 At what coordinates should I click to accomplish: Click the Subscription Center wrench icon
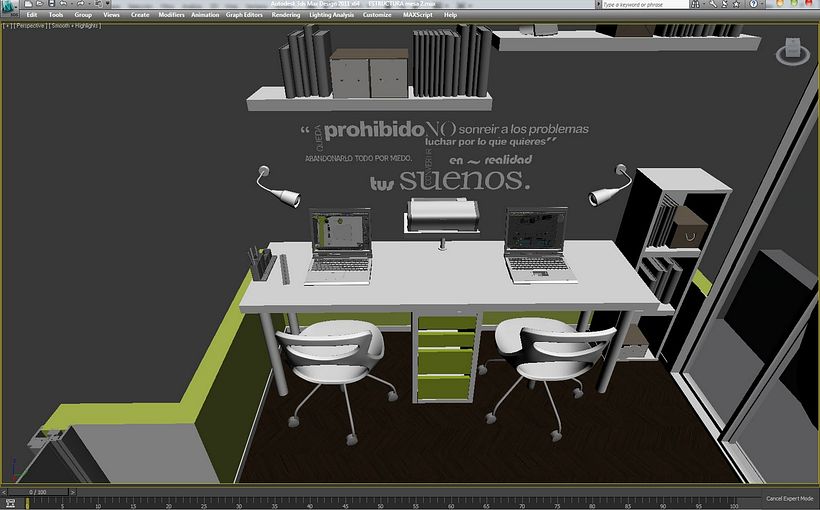click(x=713, y=4)
